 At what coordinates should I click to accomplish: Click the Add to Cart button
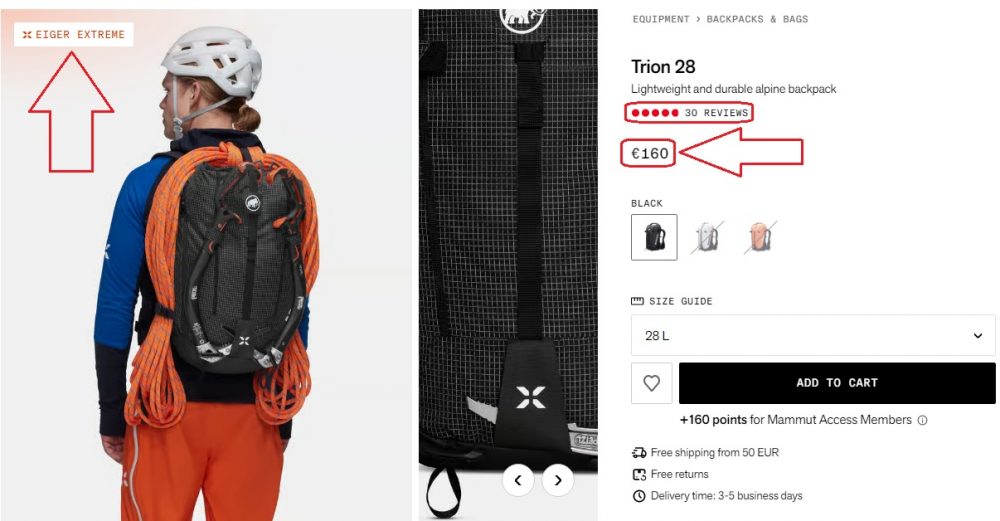837,383
